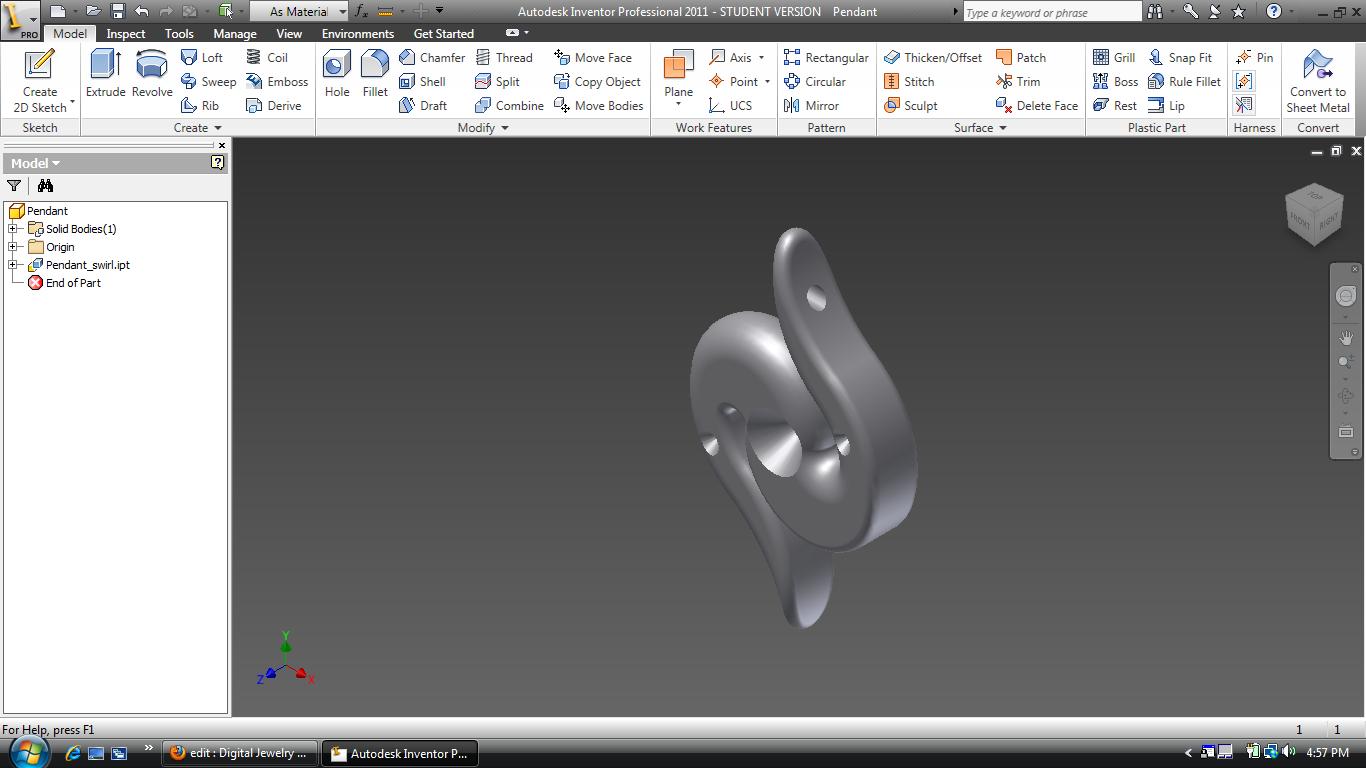The height and width of the screenshot is (768, 1366).
Task: Use the Shell tool
Action: (x=422, y=82)
